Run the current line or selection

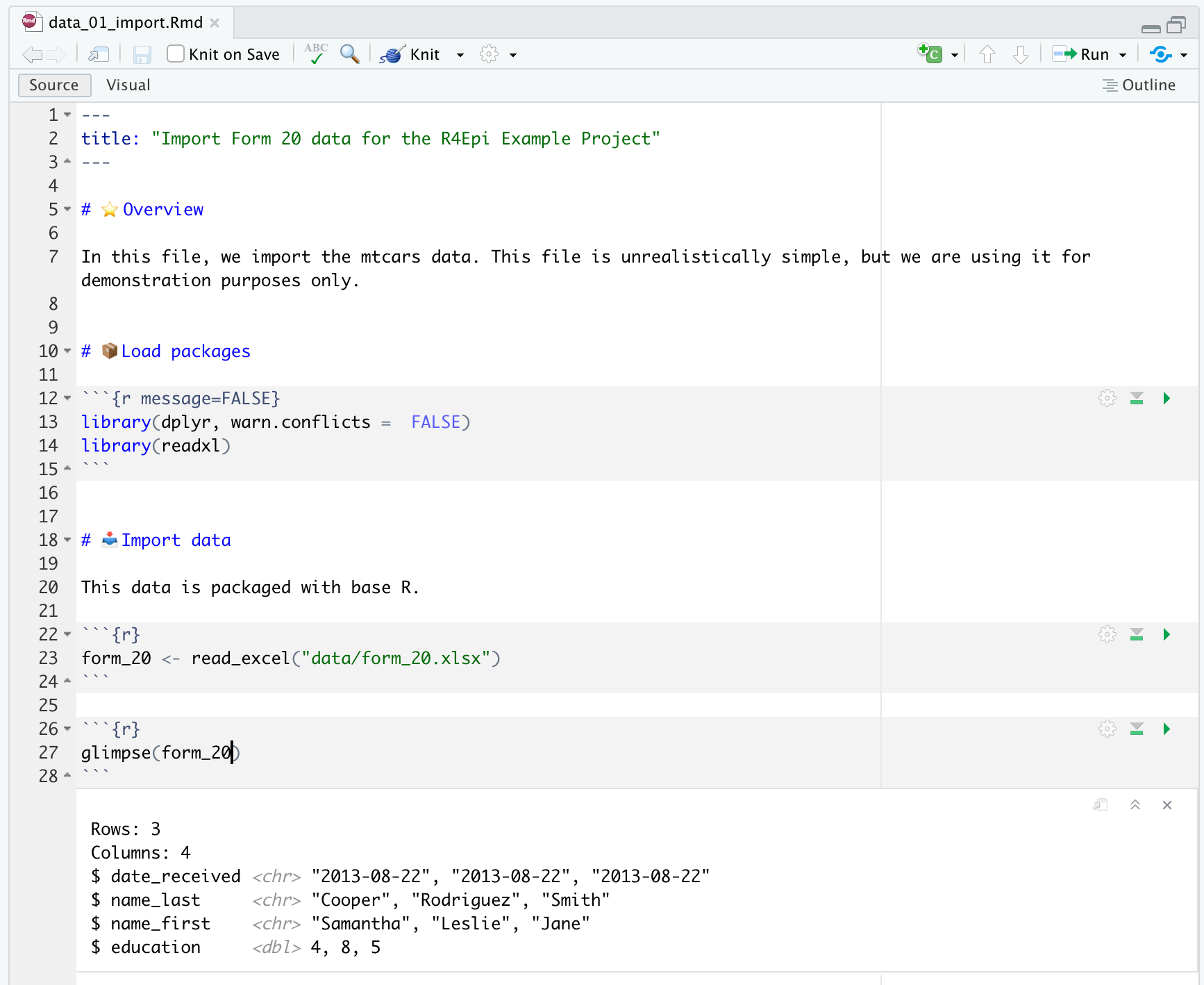click(x=1080, y=54)
